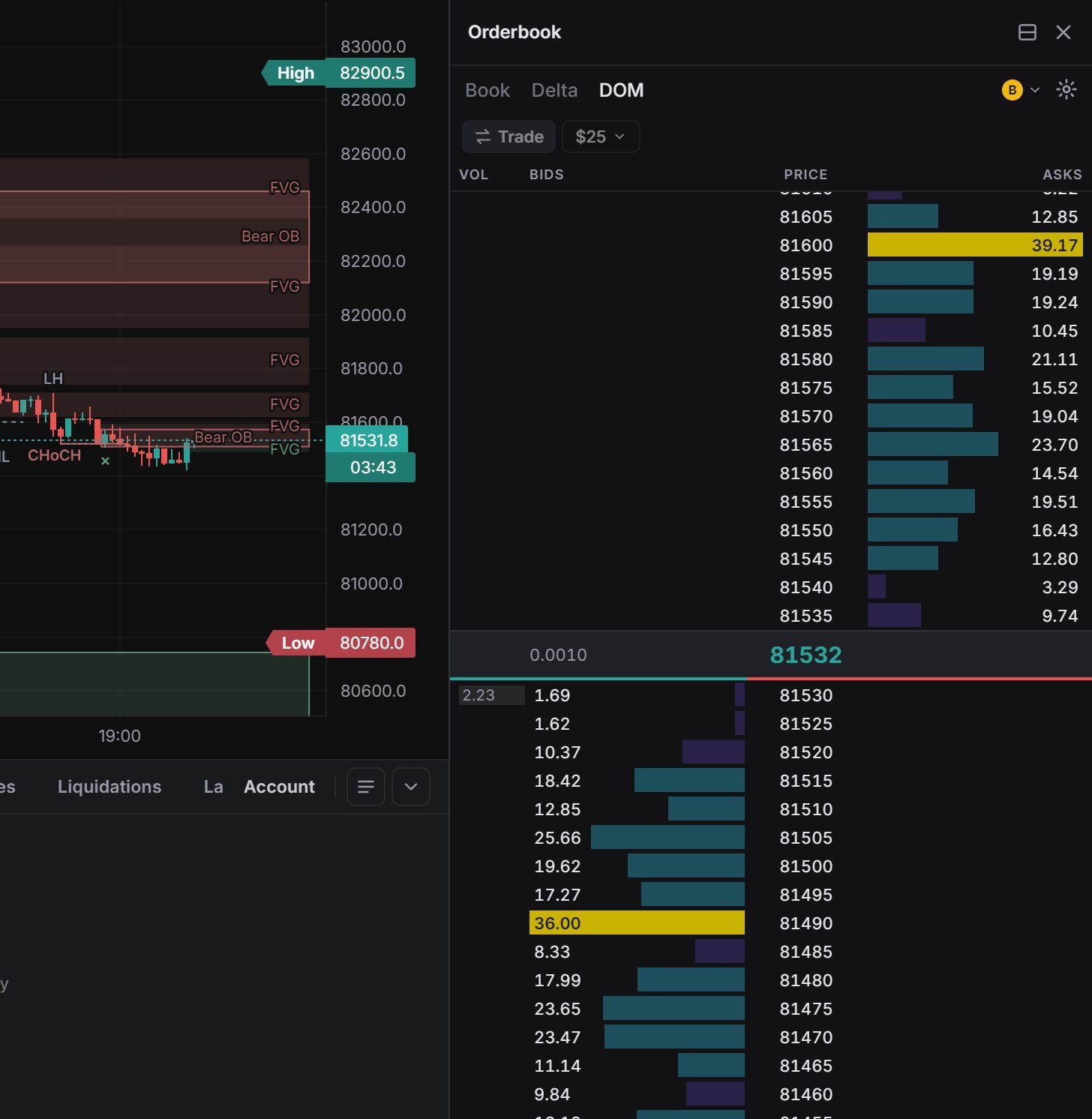1092x1119 pixels.
Task: Click the bid size 23.65 at 81475
Action: 557,1009
